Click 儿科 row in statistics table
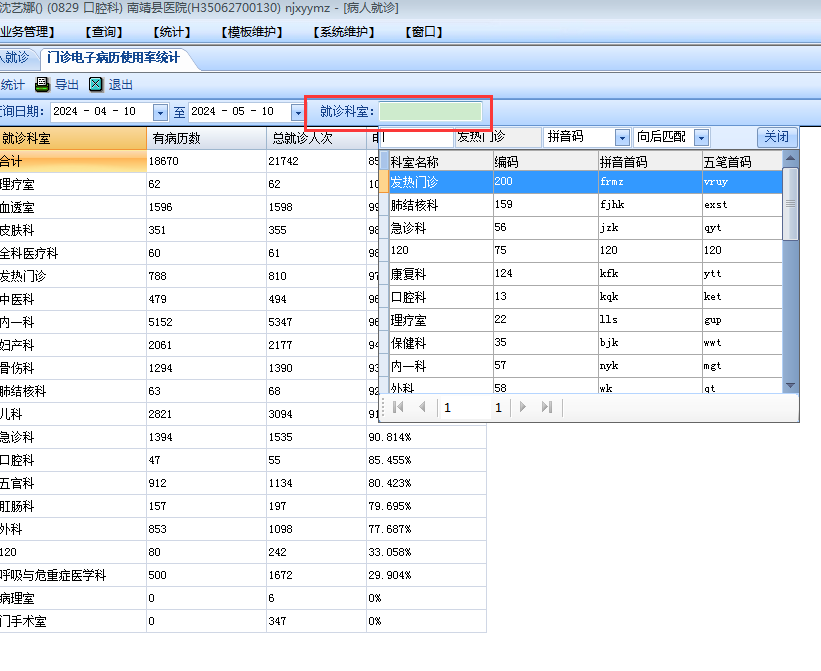This screenshot has height=671, width=821. point(188,415)
